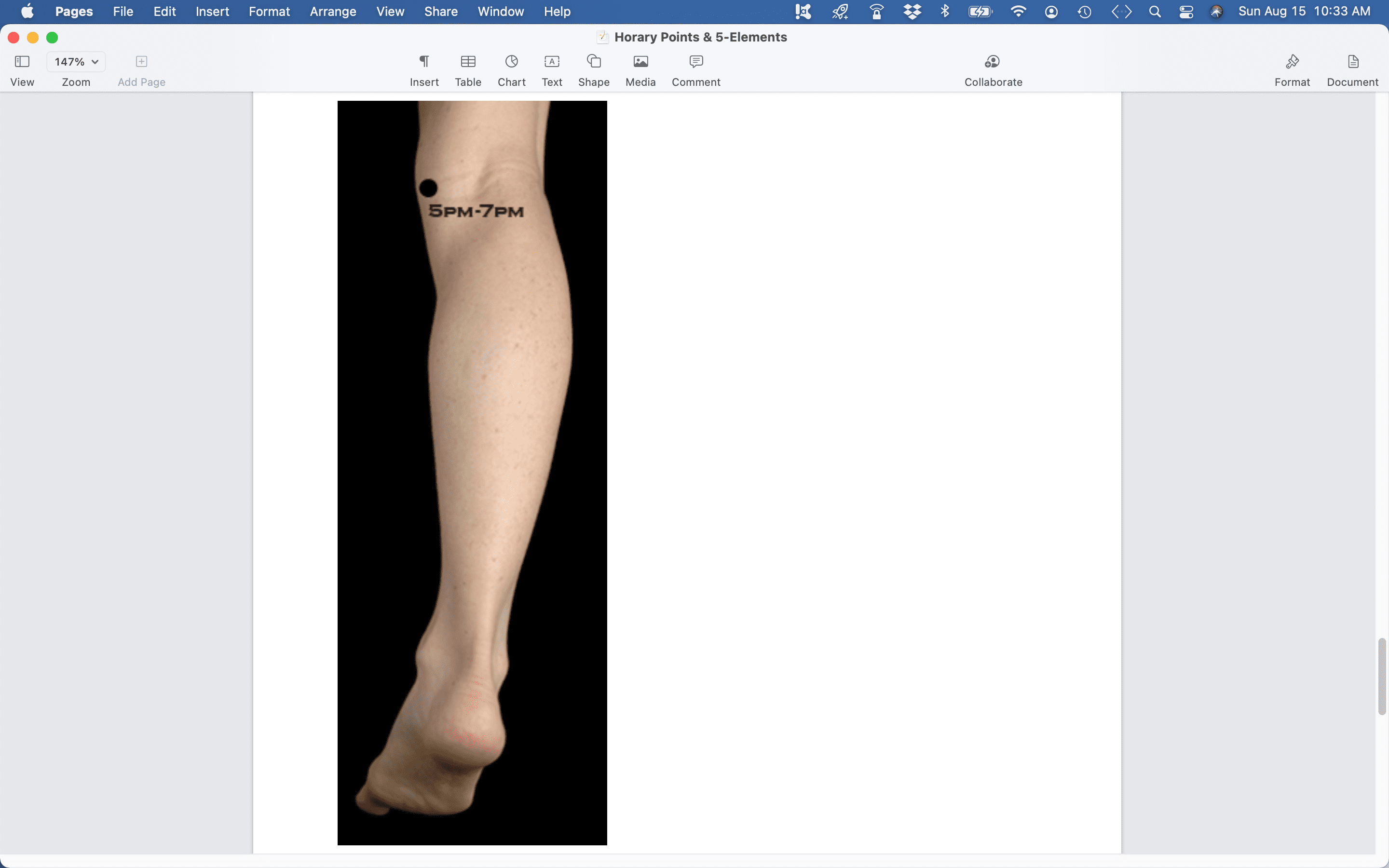Select the leg image with 5PM-7PM label
Viewport: 1389px width, 868px height.
pos(472,473)
